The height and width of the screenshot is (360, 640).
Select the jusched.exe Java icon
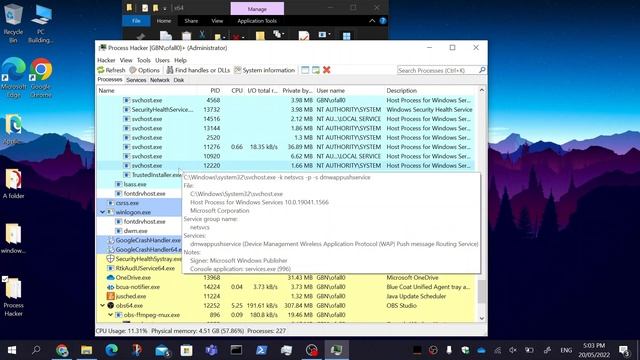point(110,296)
